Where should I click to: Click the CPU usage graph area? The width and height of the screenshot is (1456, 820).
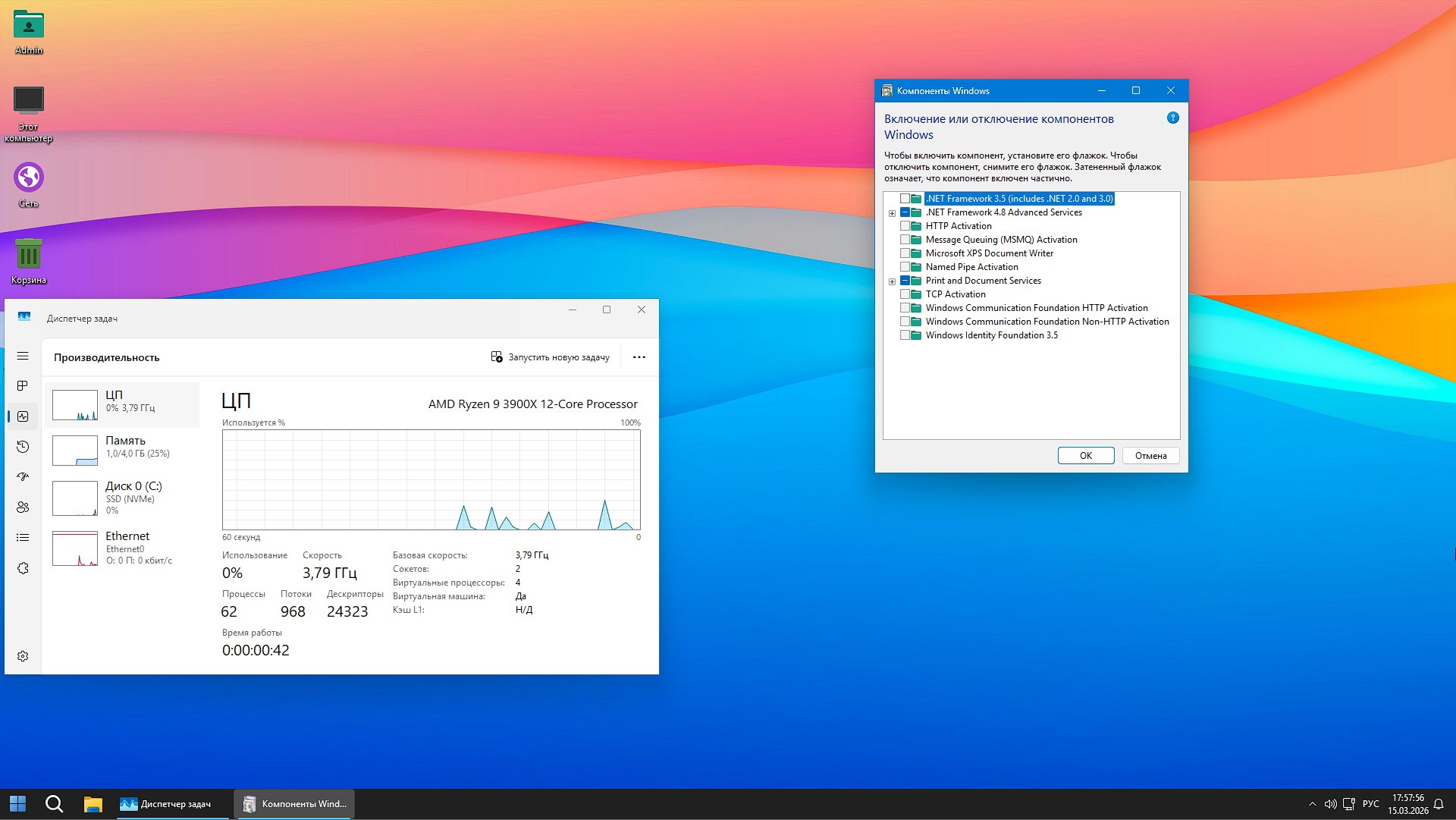pos(431,479)
